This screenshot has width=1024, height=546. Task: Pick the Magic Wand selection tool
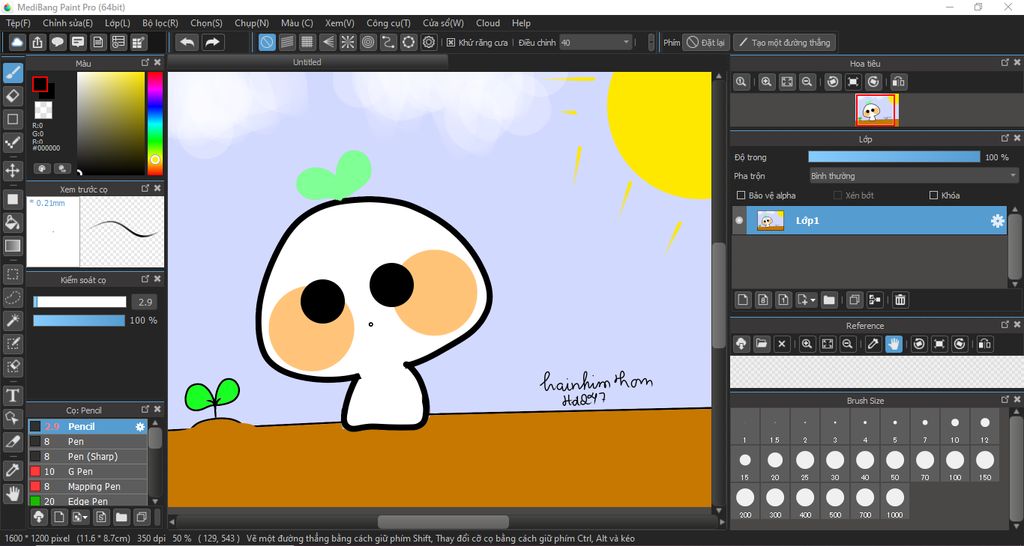[x=13, y=321]
